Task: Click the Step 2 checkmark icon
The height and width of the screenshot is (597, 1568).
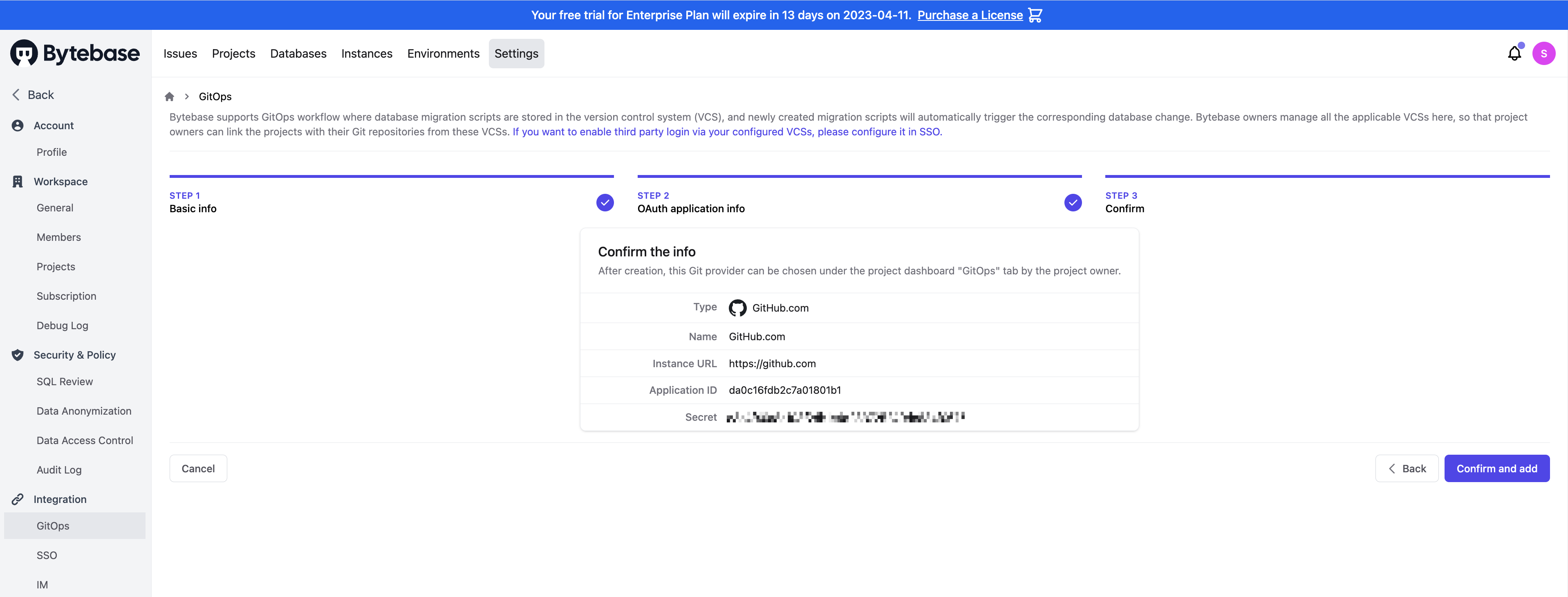Action: click(1073, 202)
